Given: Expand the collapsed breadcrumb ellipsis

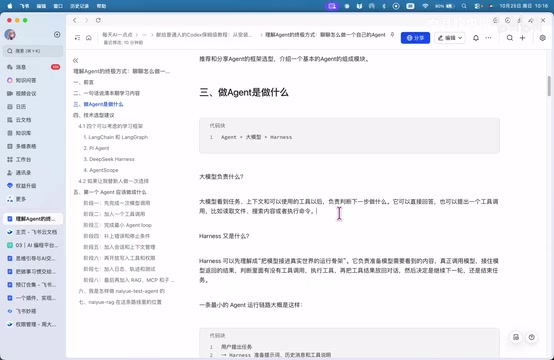Looking at the screenshot, I should (144, 35).
